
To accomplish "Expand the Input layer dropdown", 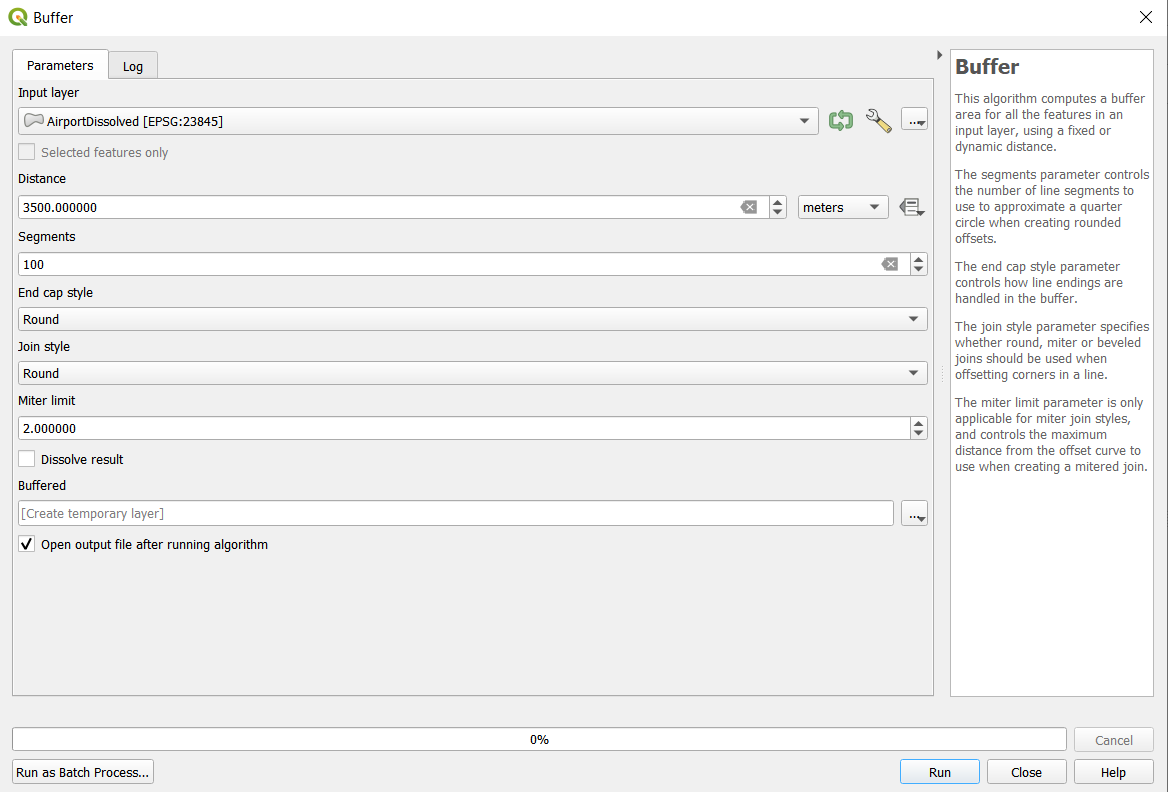I will (804, 121).
